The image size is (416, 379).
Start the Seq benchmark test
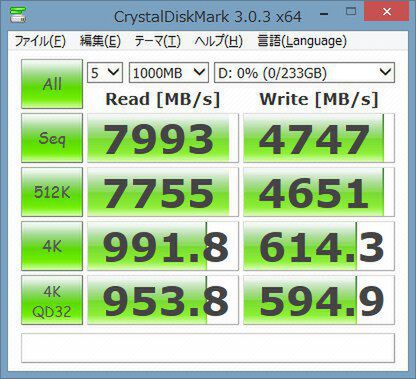(52, 138)
